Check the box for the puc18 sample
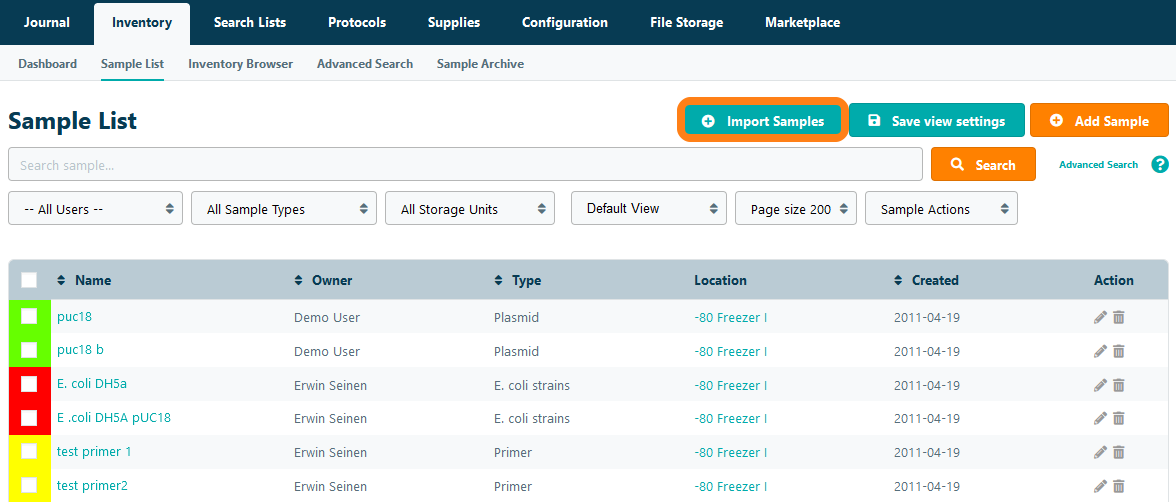This screenshot has width=1176, height=502. click(x=29, y=316)
